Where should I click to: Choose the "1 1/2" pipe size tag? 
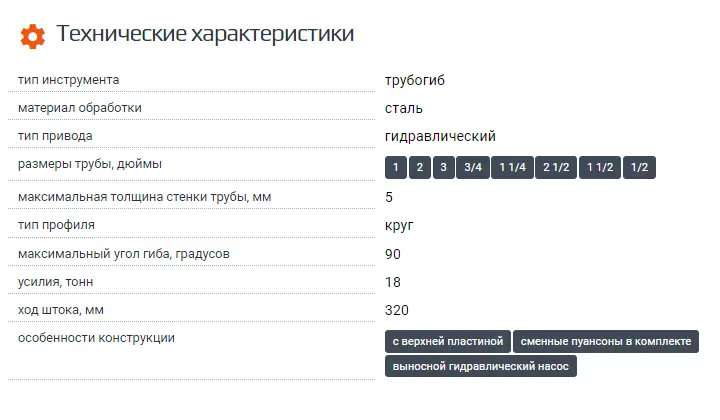[x=600, y=168]
